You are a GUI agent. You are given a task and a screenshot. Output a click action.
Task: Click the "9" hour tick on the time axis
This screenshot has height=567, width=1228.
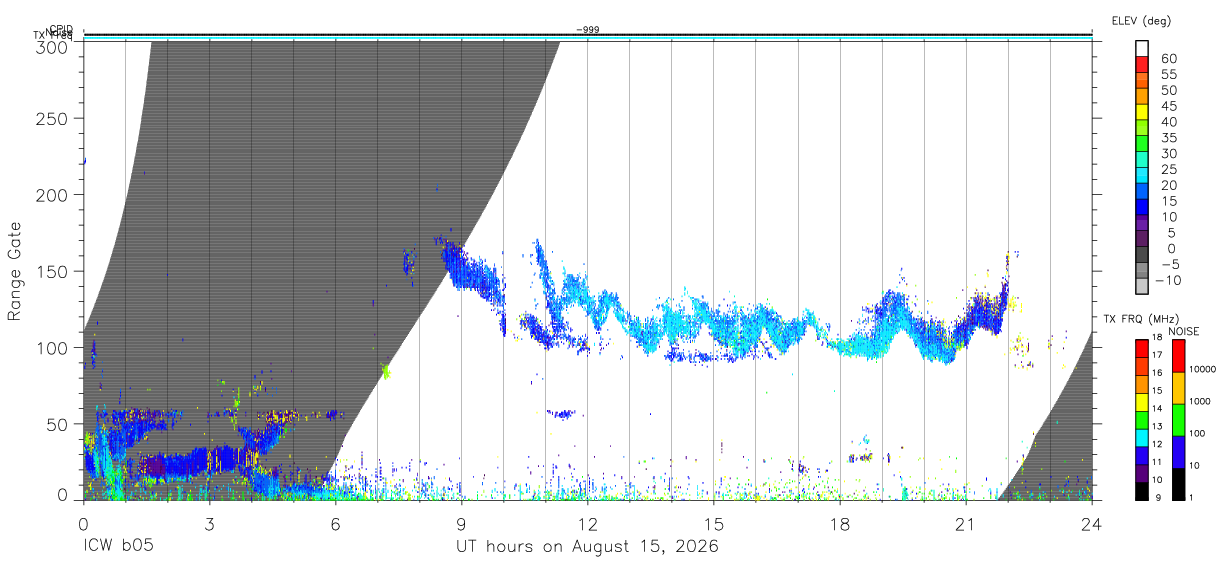click(461, 524)
